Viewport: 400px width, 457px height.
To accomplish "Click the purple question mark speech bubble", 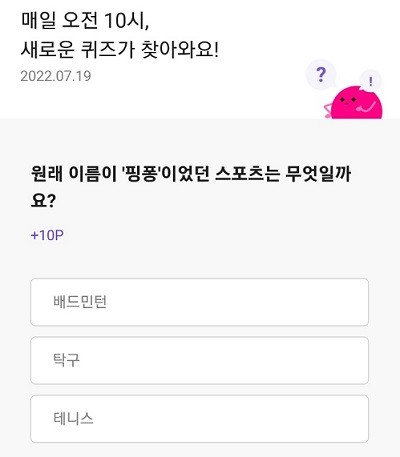I will point(321,75).
